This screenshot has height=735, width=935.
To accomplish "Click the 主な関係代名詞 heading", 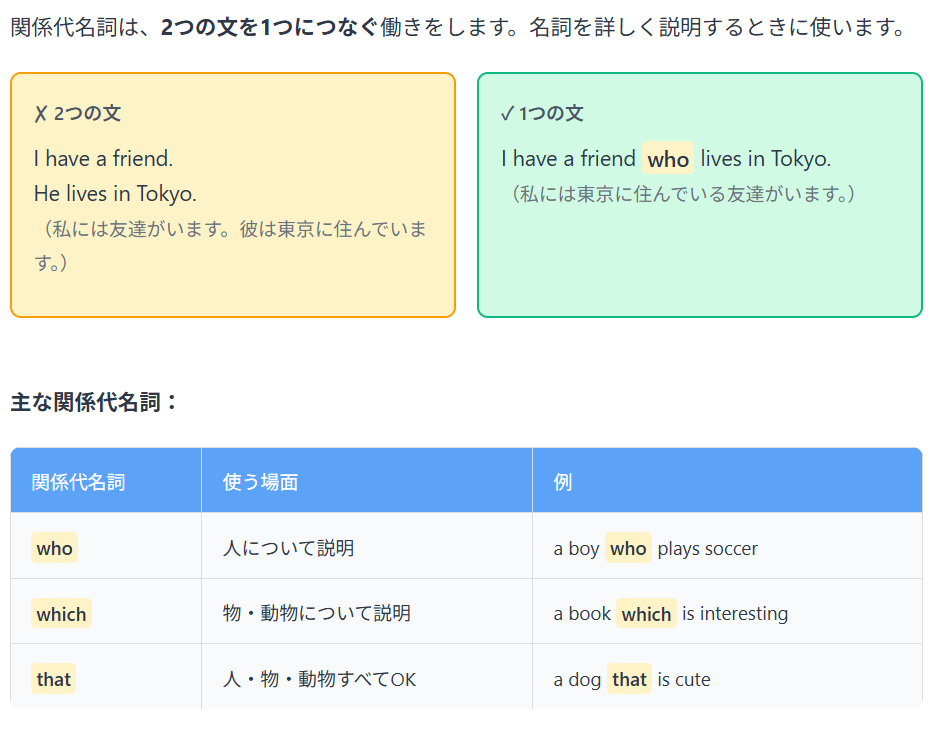I will coord(94,403).
